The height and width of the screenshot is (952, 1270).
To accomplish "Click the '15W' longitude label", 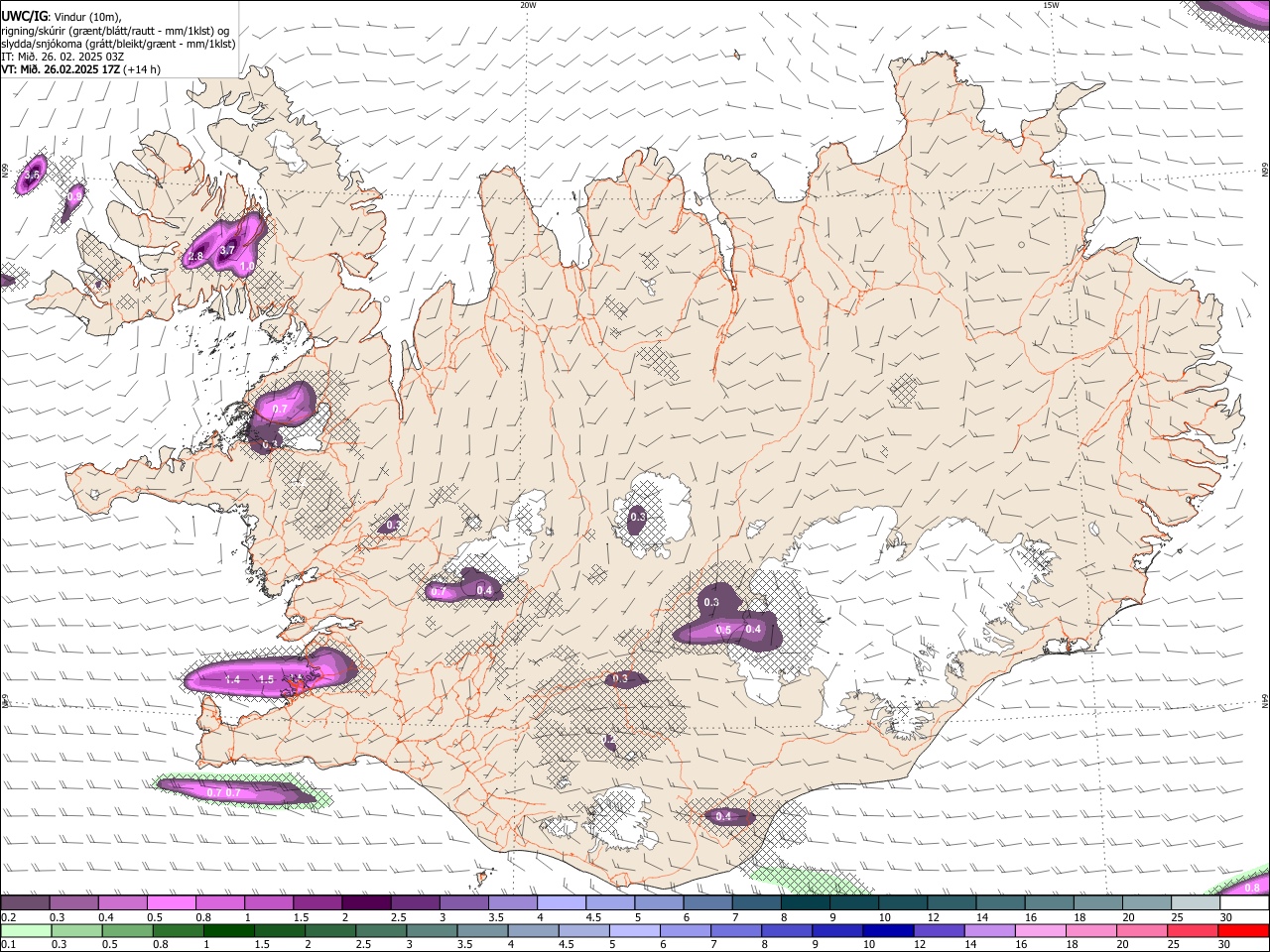I will 1051,5.
